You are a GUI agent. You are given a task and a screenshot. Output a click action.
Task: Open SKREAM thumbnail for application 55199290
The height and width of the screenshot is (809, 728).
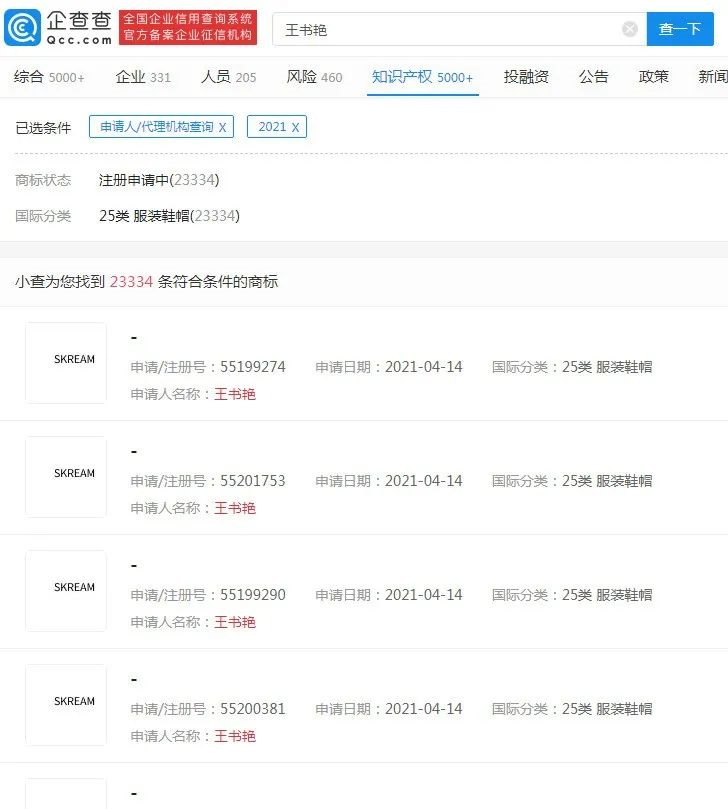point(66,591)
